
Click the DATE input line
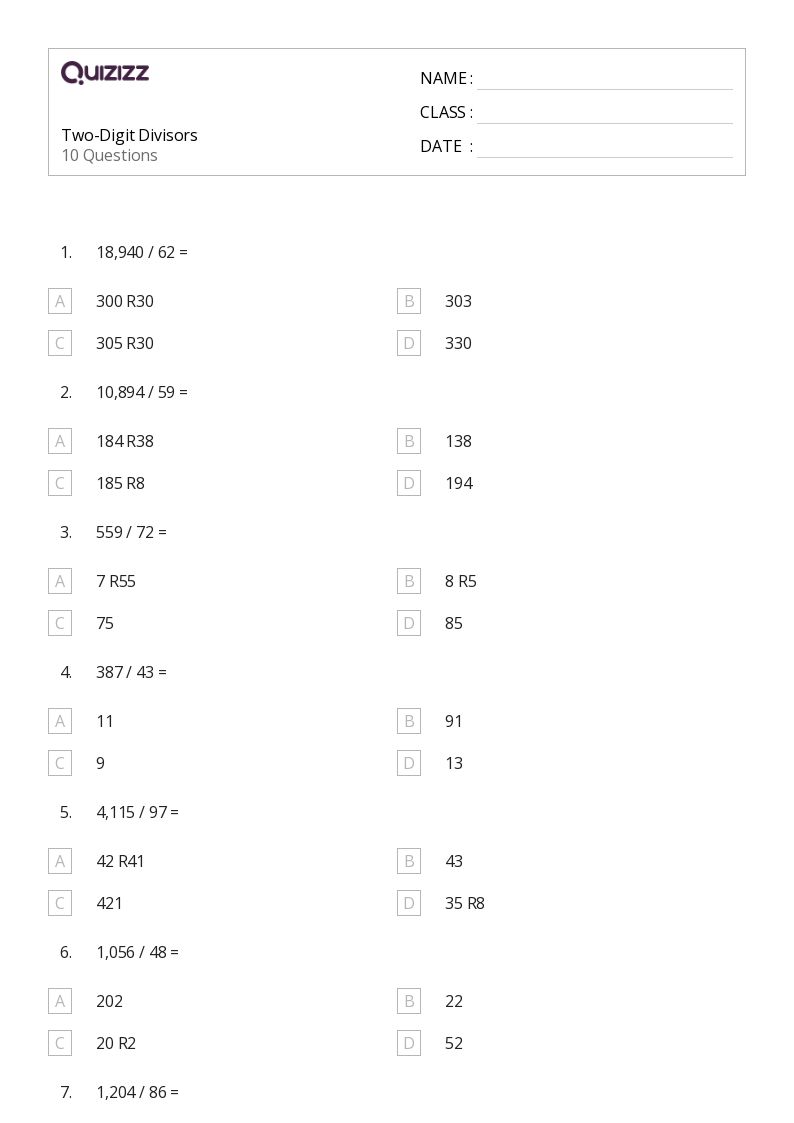click(x=605, y=148)
